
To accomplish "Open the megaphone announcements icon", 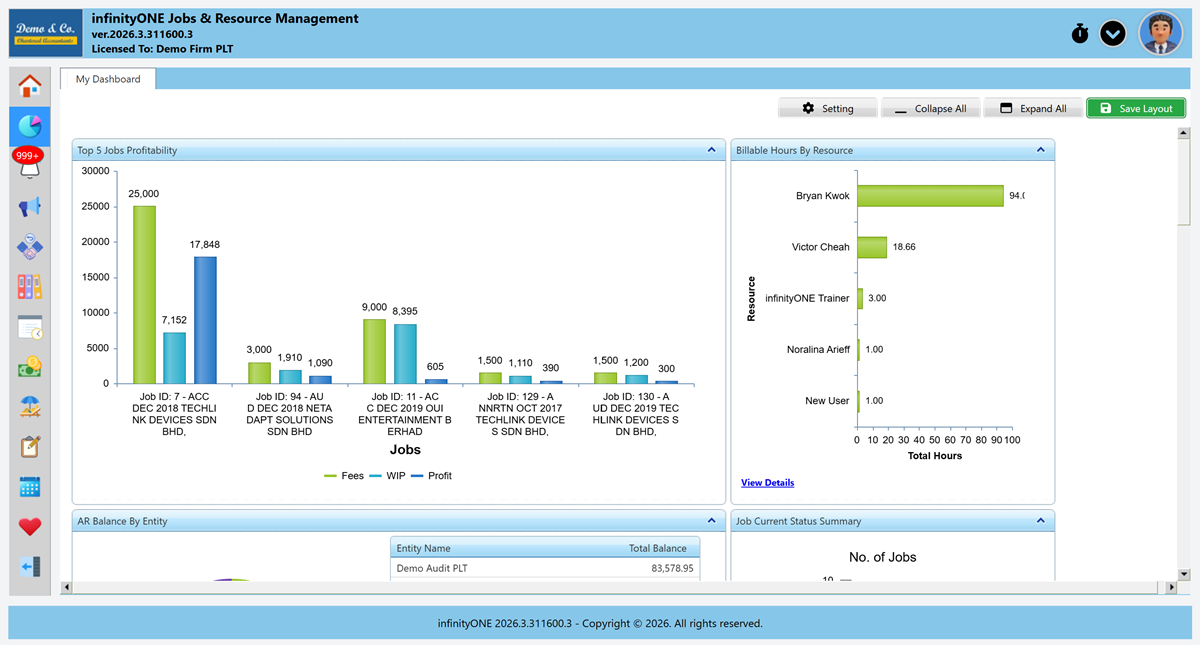I will click(30, 207).
